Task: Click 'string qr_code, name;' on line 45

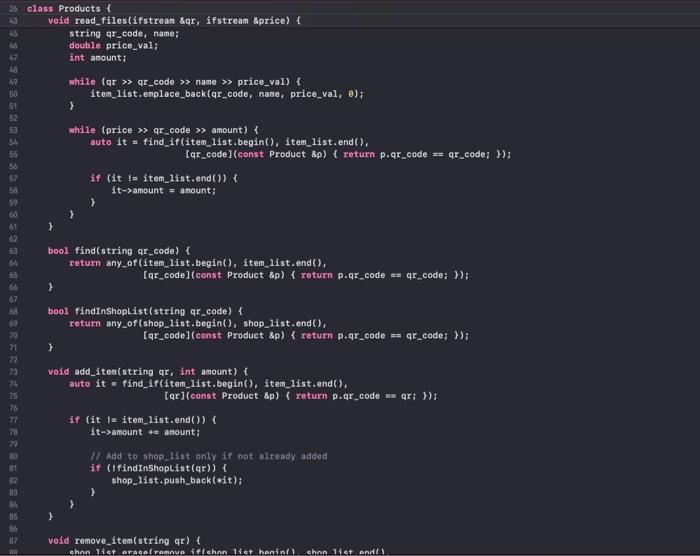Action: click(x=124, y=33)
